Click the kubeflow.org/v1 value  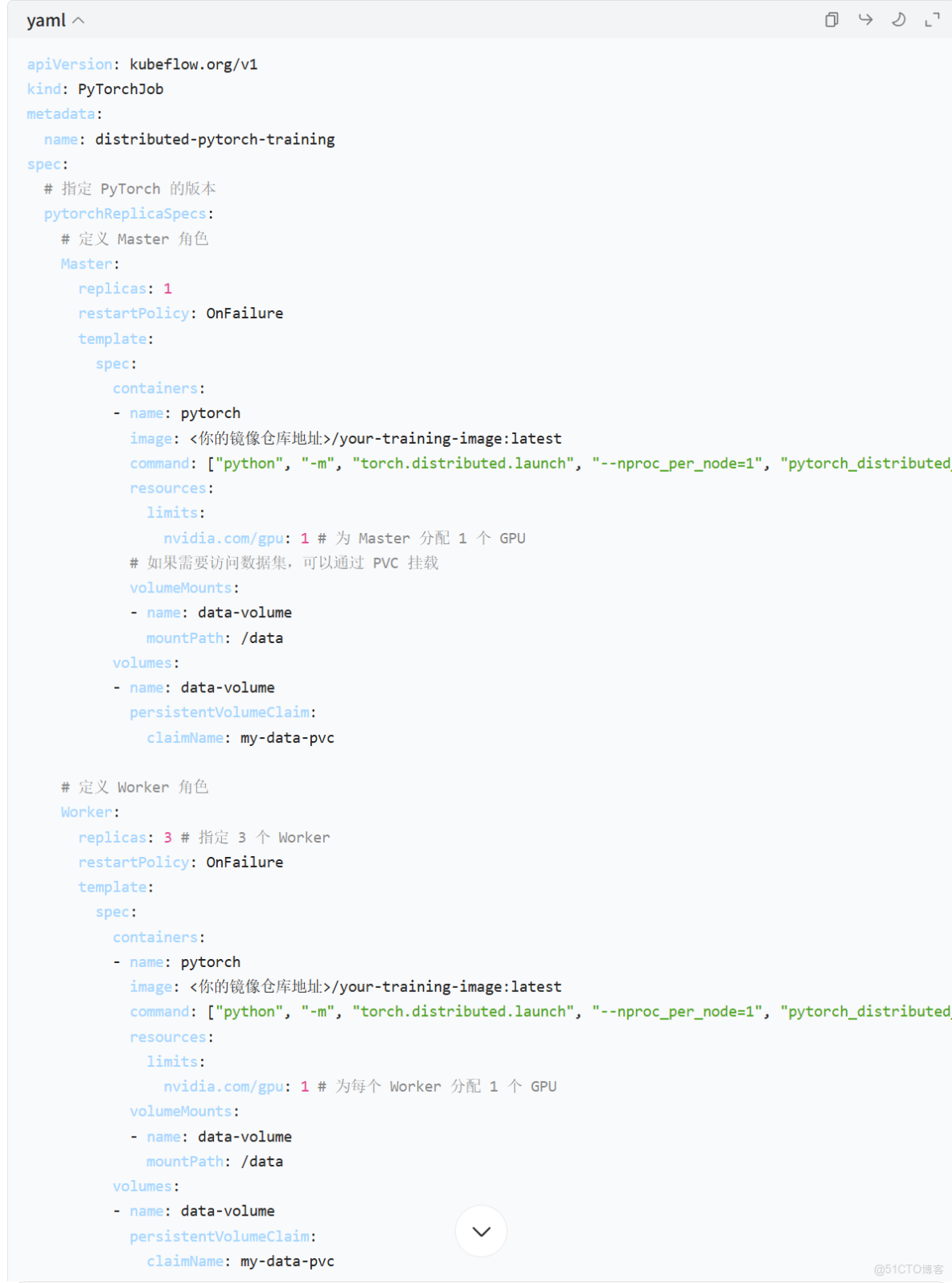click(194, 64)
